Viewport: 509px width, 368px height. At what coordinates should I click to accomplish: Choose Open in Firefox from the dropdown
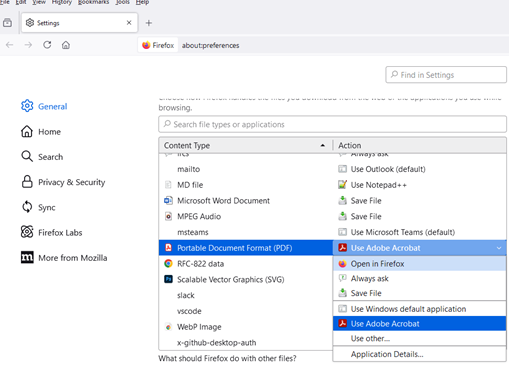(x=419, y=264)
